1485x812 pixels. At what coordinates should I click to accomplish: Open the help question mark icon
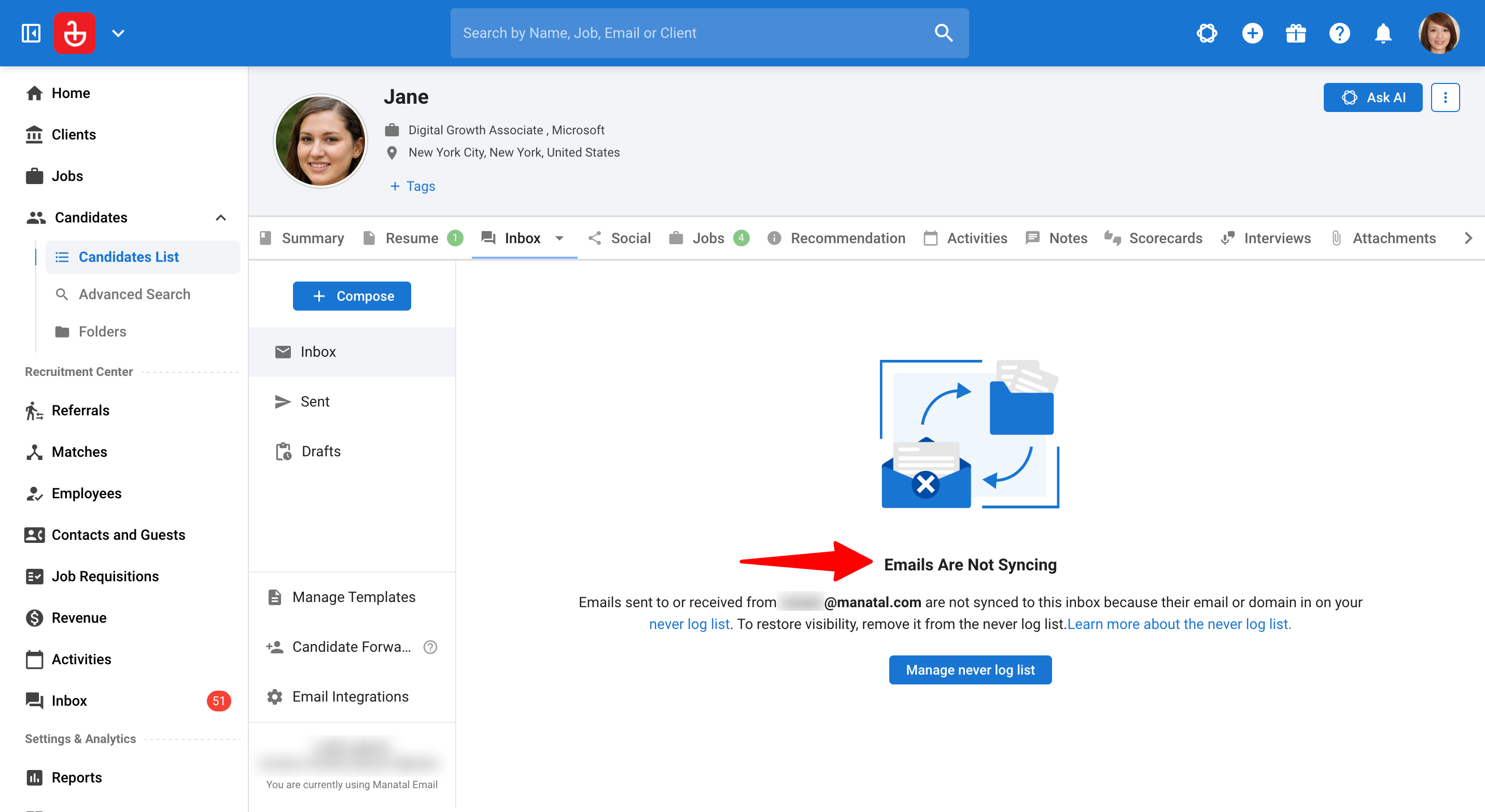pos(1339,33)
